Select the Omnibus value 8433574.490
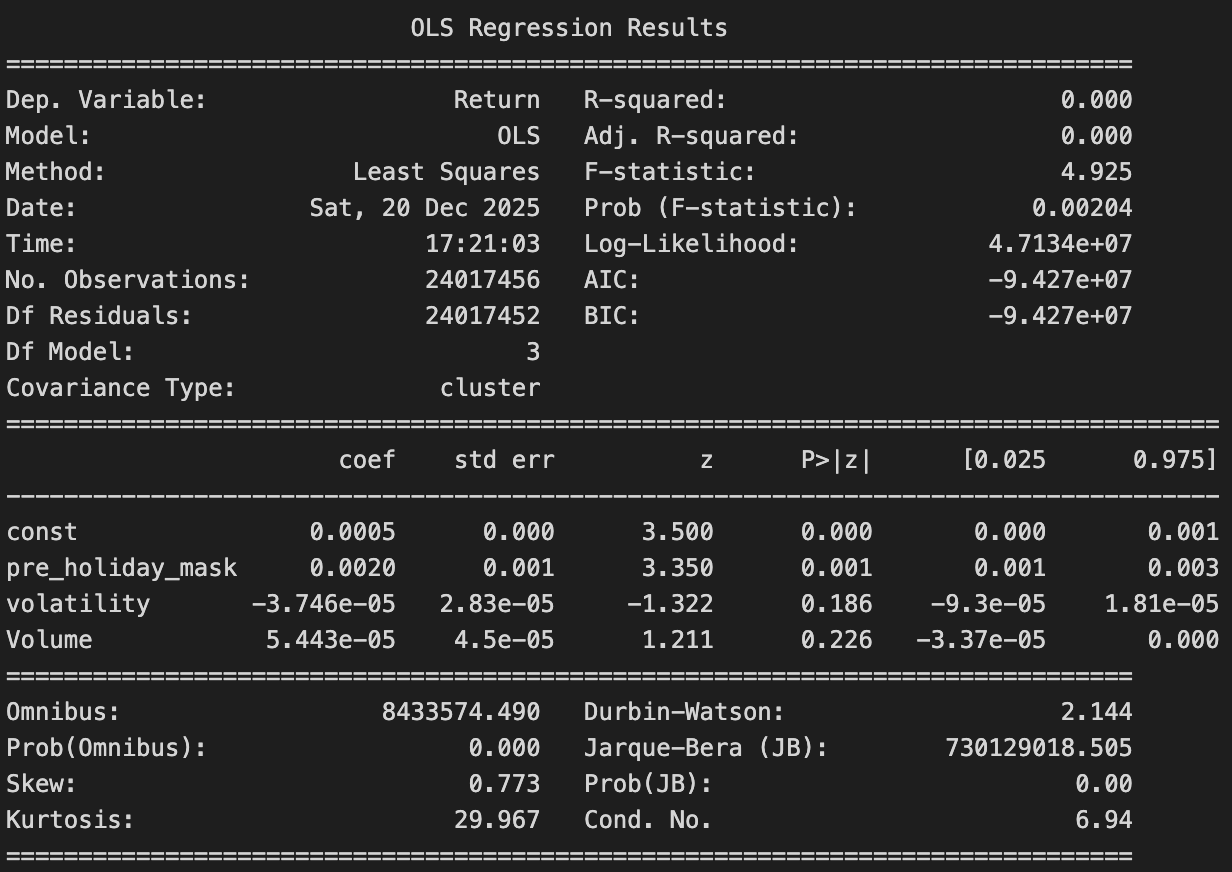Viewport: 1232px width, 872px height. pyautogui.click(x=460, y=712)
